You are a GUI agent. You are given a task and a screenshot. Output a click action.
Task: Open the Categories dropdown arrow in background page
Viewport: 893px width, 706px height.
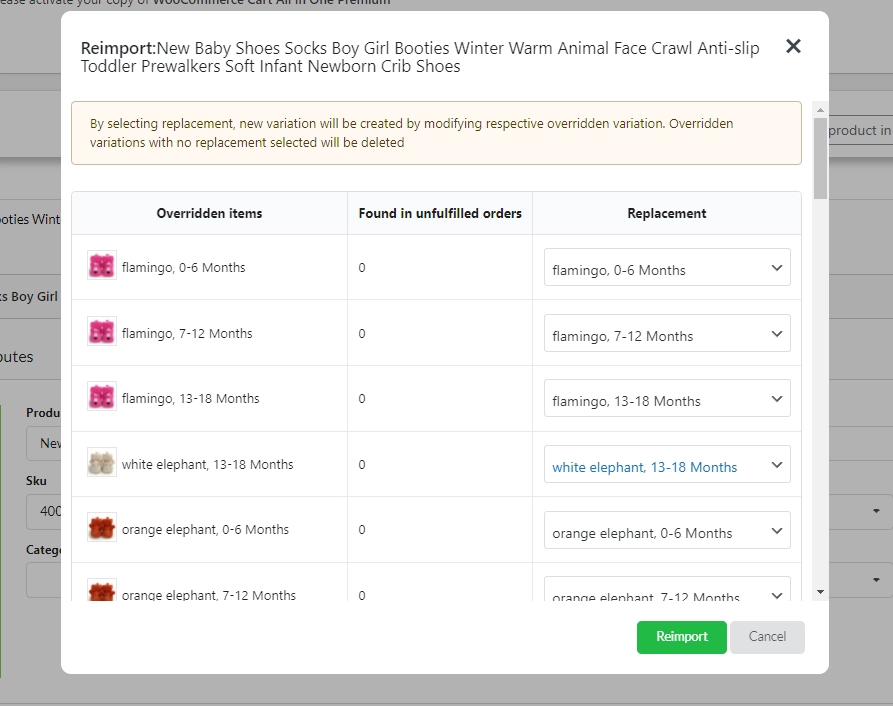(x=876, y=580)
